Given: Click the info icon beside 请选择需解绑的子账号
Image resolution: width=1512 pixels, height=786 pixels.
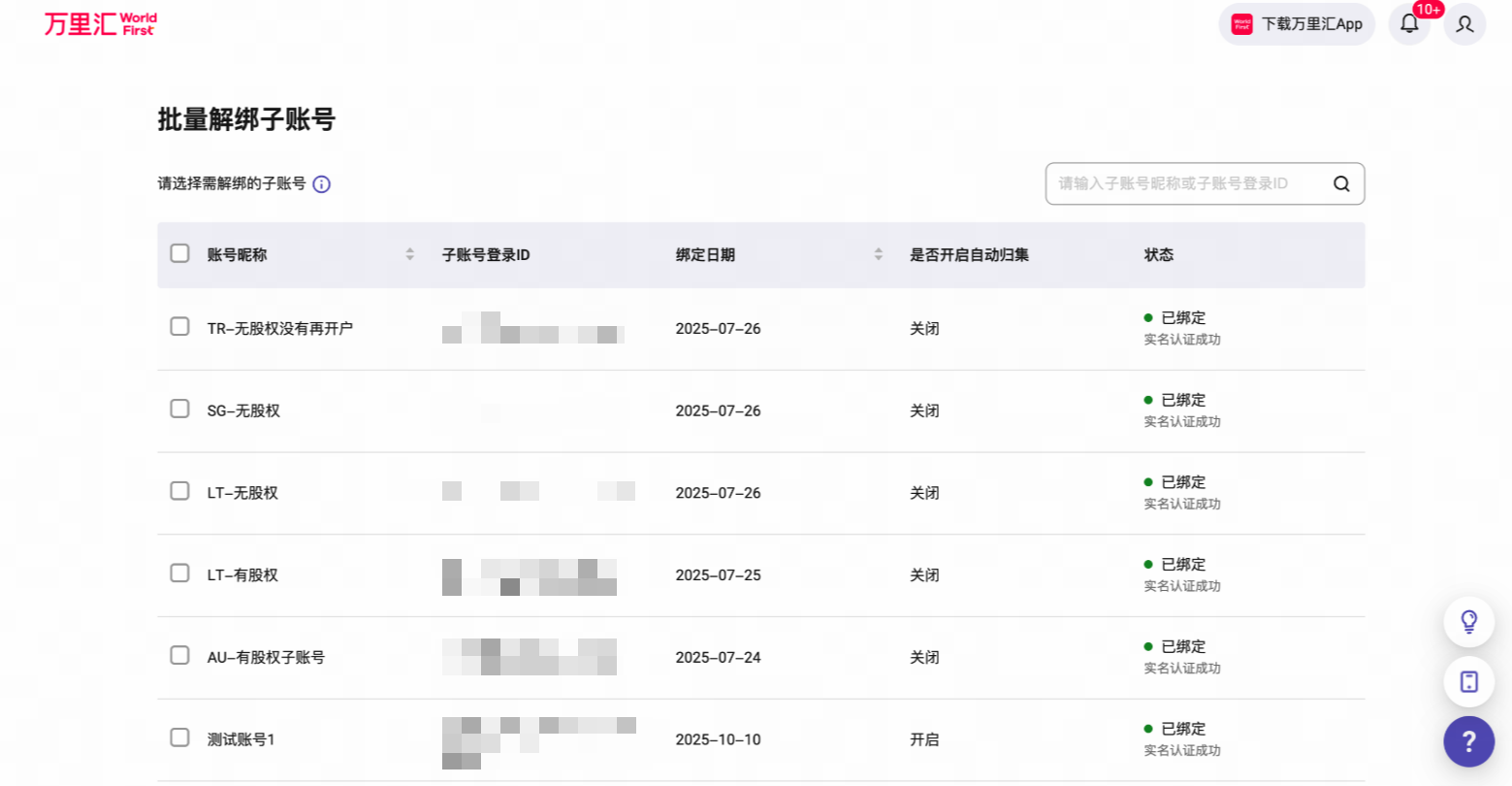Looking at the screenshot, I should point(322,184).
